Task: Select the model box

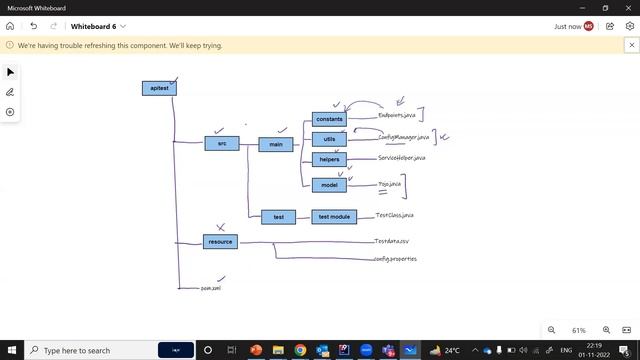Action: [329, 185]
